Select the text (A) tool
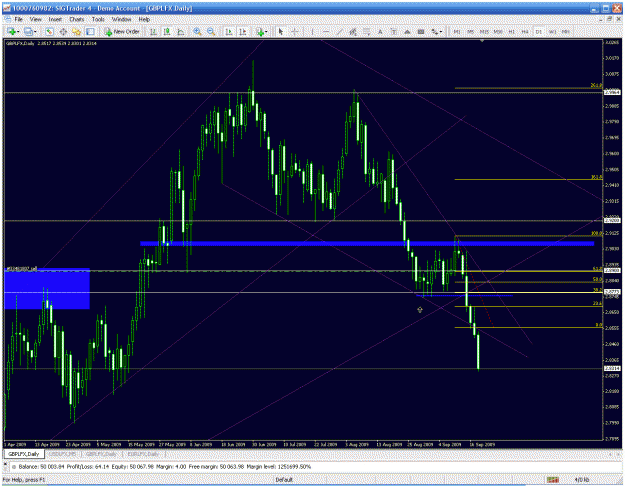The width and height of the screenshot is (625, 486). pos(380,31)
